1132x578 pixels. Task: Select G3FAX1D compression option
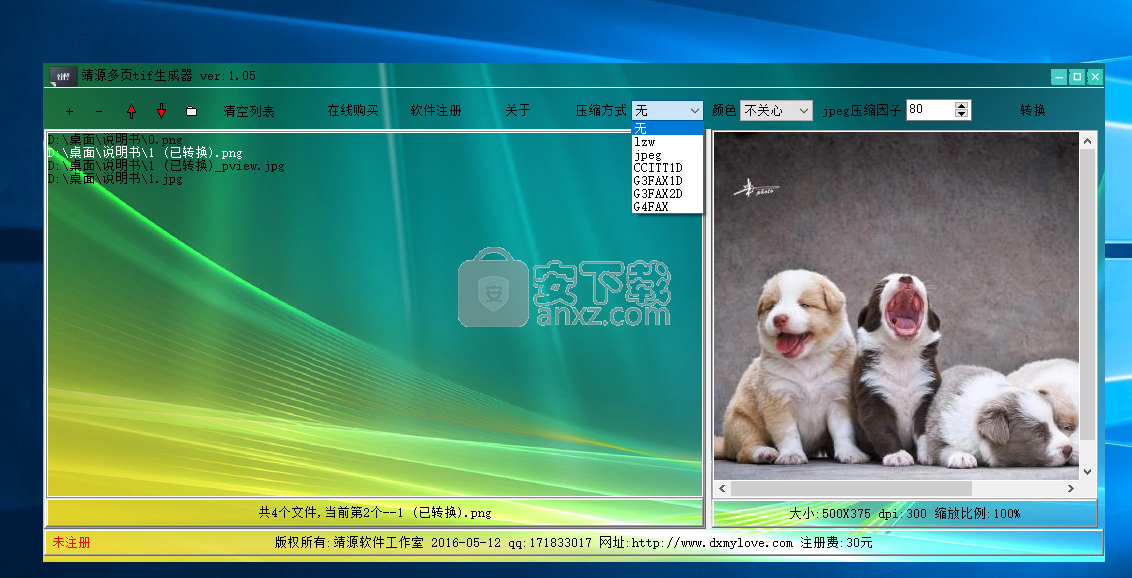pyautogui.click(x=667, y=180)
